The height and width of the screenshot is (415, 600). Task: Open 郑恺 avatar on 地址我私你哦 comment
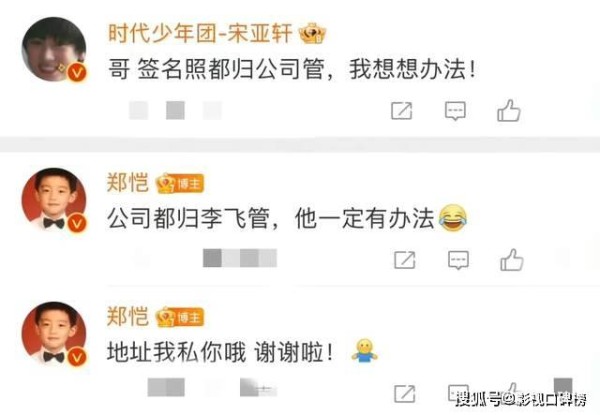coord(54,334)
